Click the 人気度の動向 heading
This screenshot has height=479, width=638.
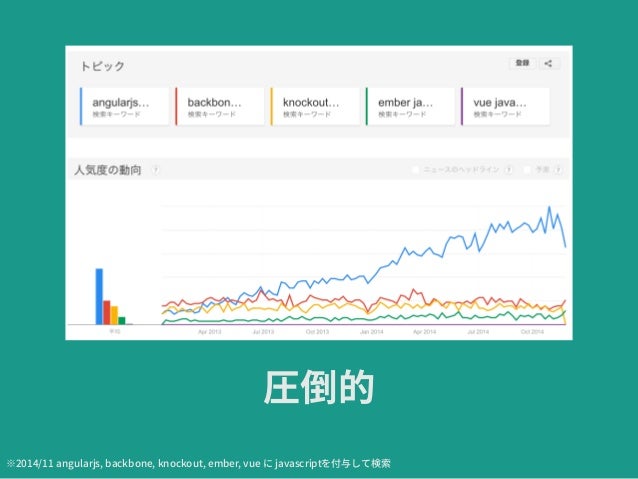(108, 170)
